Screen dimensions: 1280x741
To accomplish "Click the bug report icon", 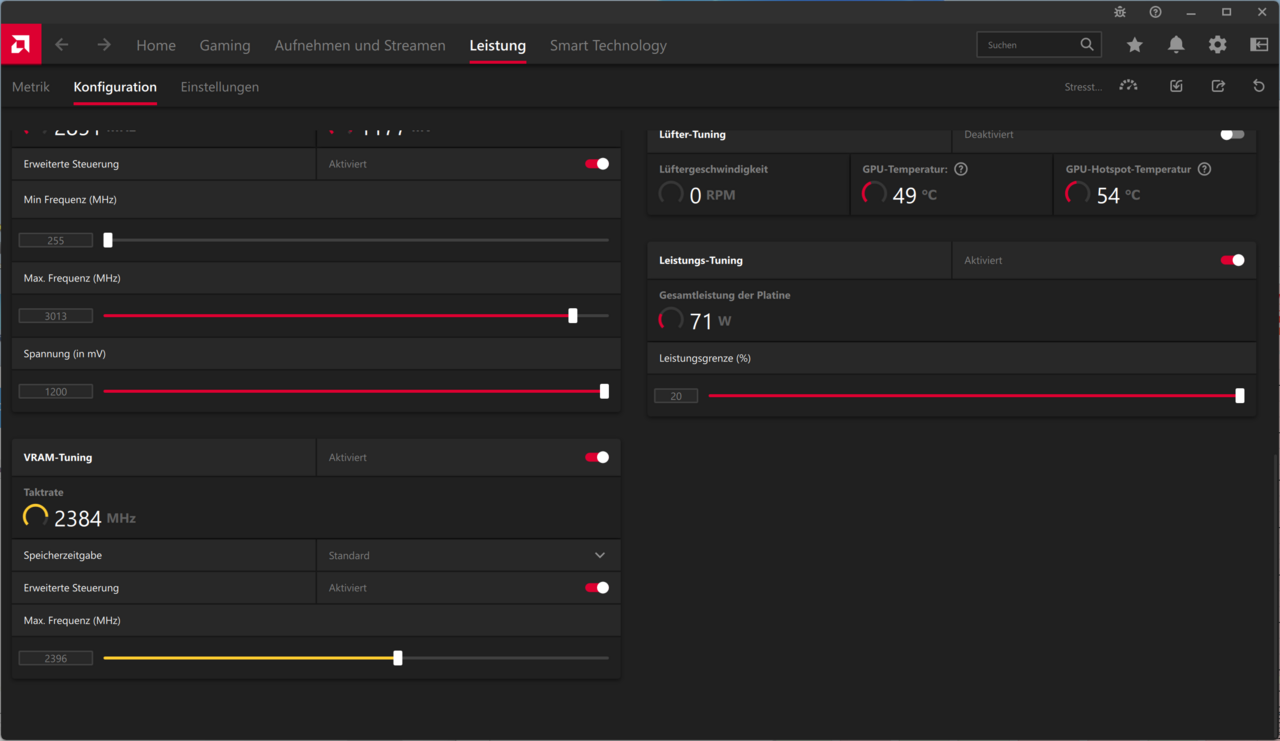I will point(1120,12).
